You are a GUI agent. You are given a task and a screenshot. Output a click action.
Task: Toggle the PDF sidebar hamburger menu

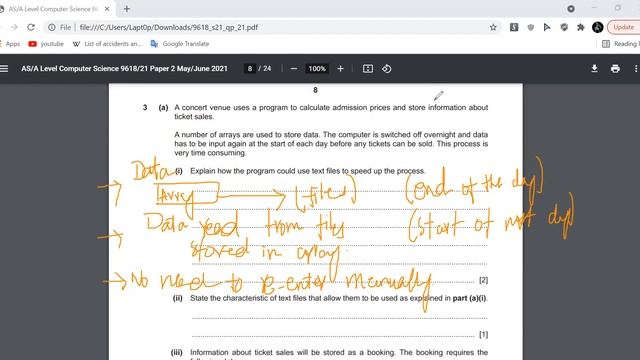click(x=4, y=69)
